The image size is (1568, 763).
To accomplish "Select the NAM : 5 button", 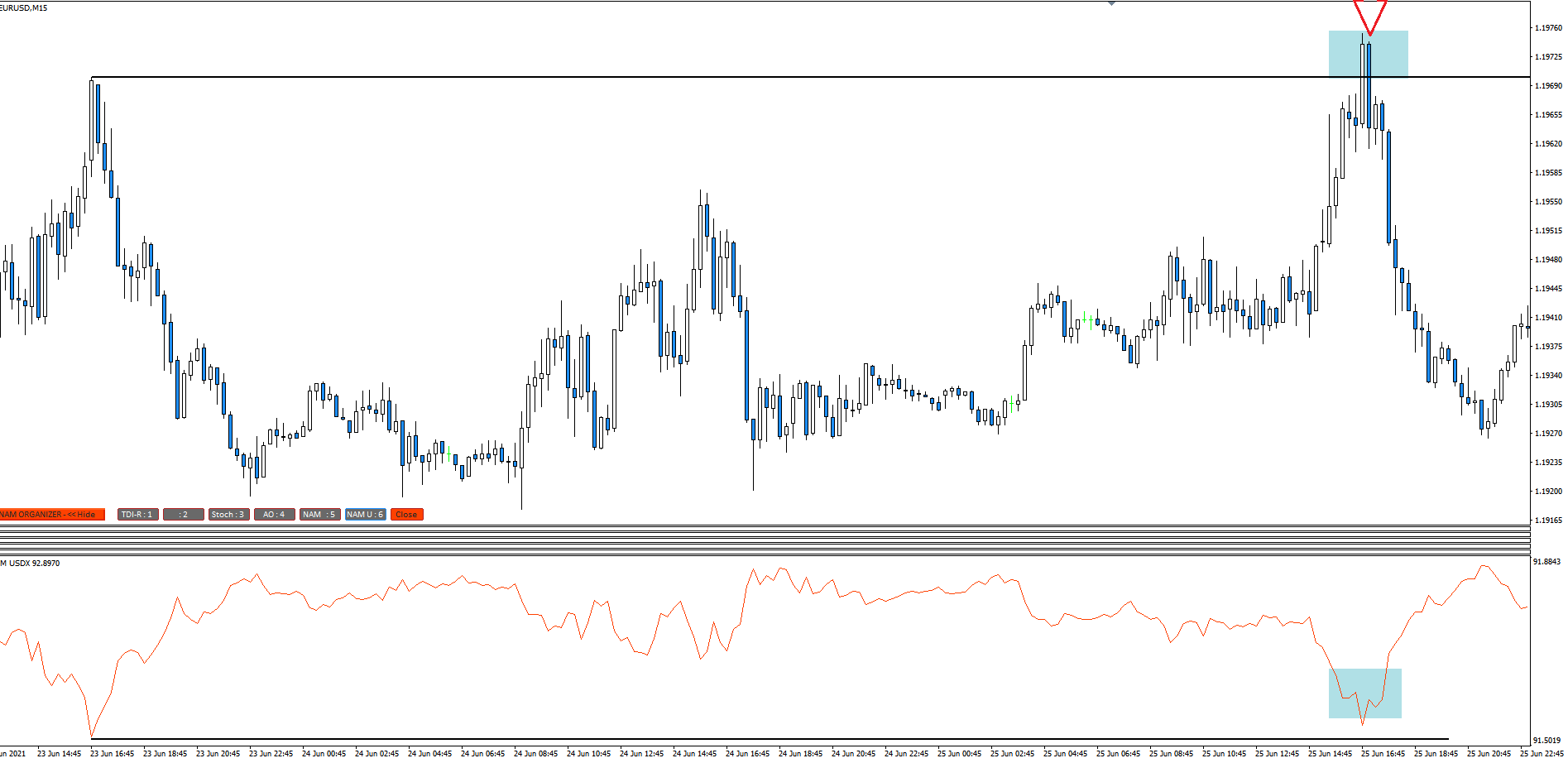I will click(x=319, y=514).
